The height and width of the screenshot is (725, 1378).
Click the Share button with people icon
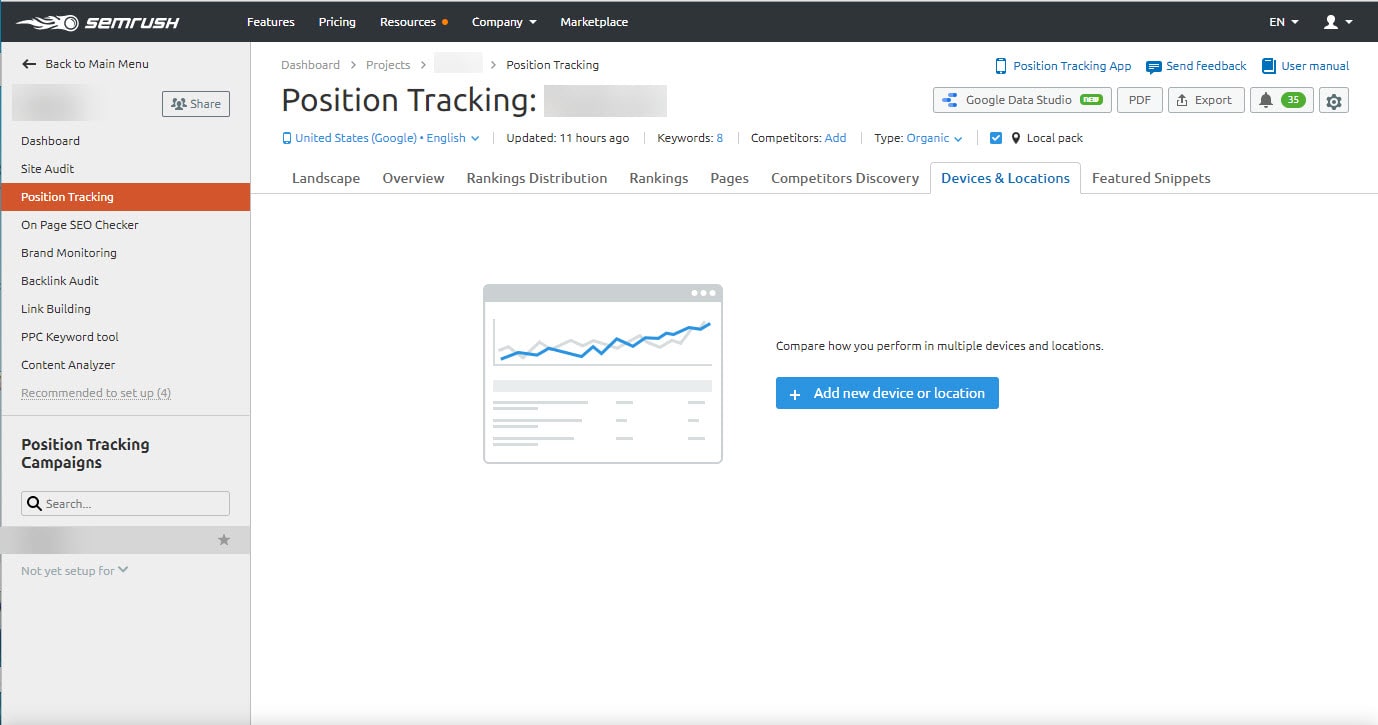point(196,103)
